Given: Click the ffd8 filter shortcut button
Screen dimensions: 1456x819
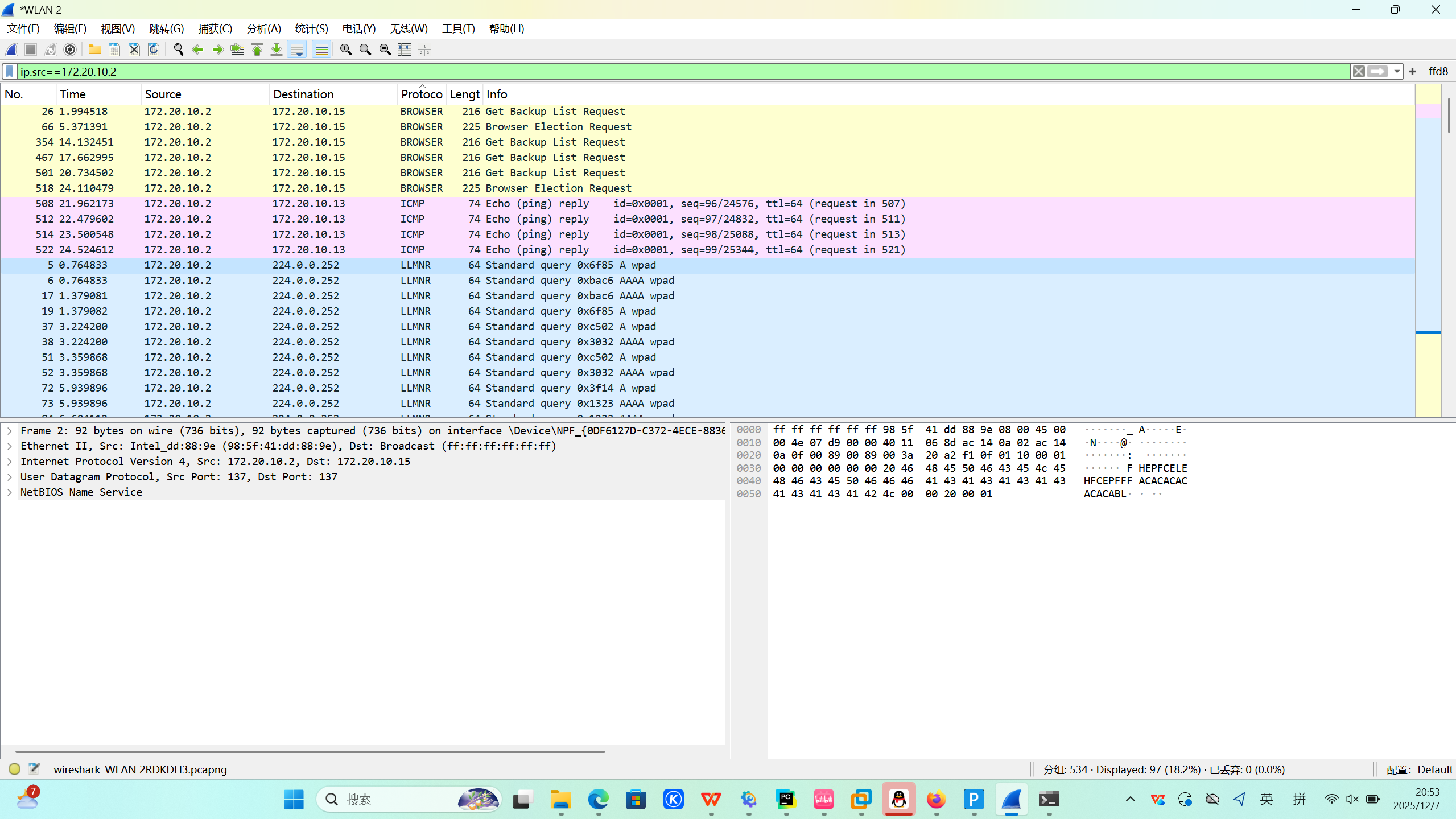Looking at the screenshot, I should [1438, 71].
